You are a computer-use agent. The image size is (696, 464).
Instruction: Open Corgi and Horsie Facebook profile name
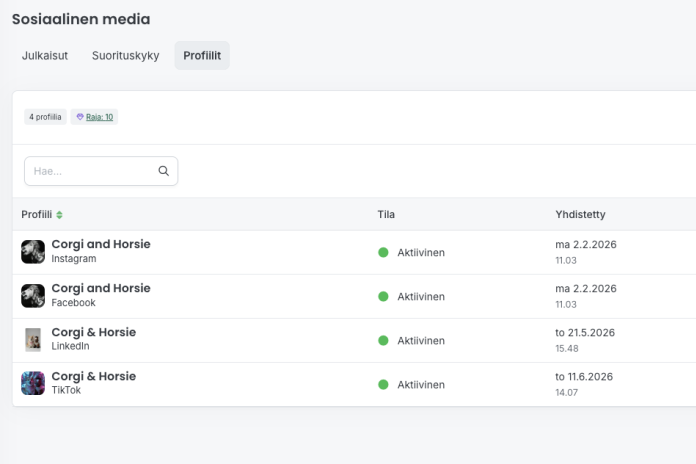(101, 288)
